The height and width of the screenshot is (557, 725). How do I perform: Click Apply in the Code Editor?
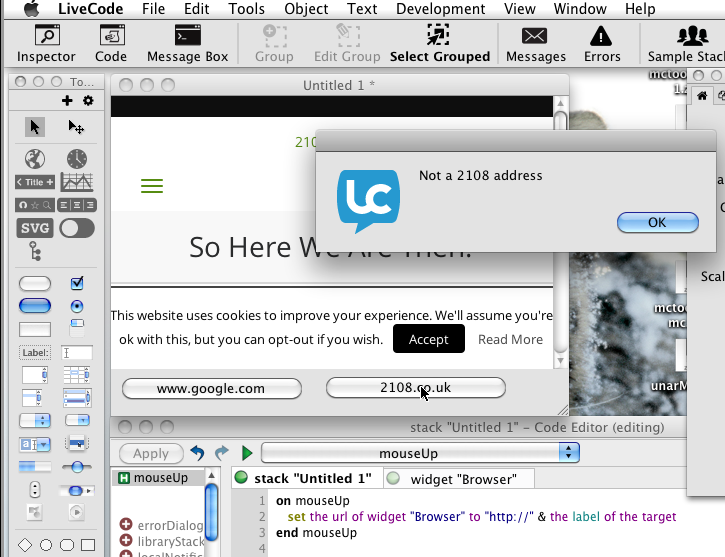click(151, 453)
